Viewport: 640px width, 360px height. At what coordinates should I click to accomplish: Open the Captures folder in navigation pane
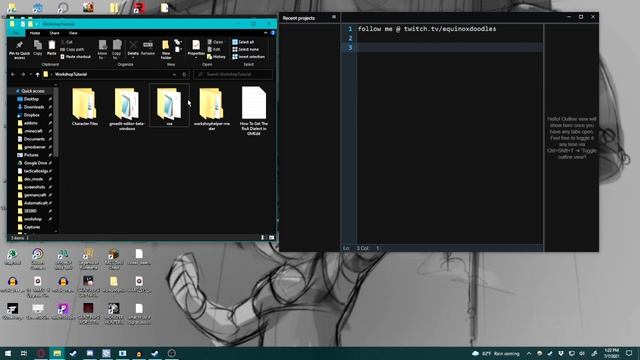coord(32,227)
